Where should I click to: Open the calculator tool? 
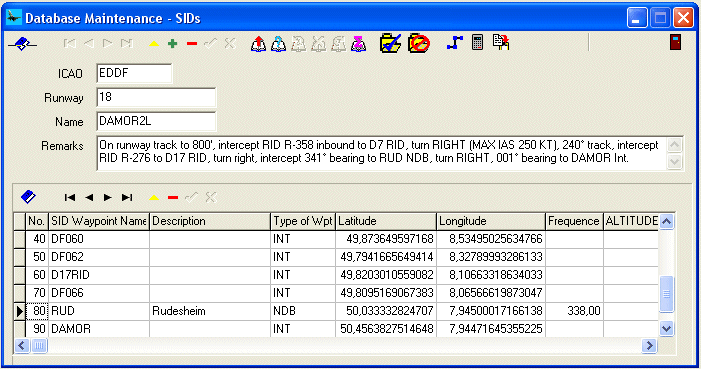477,42
